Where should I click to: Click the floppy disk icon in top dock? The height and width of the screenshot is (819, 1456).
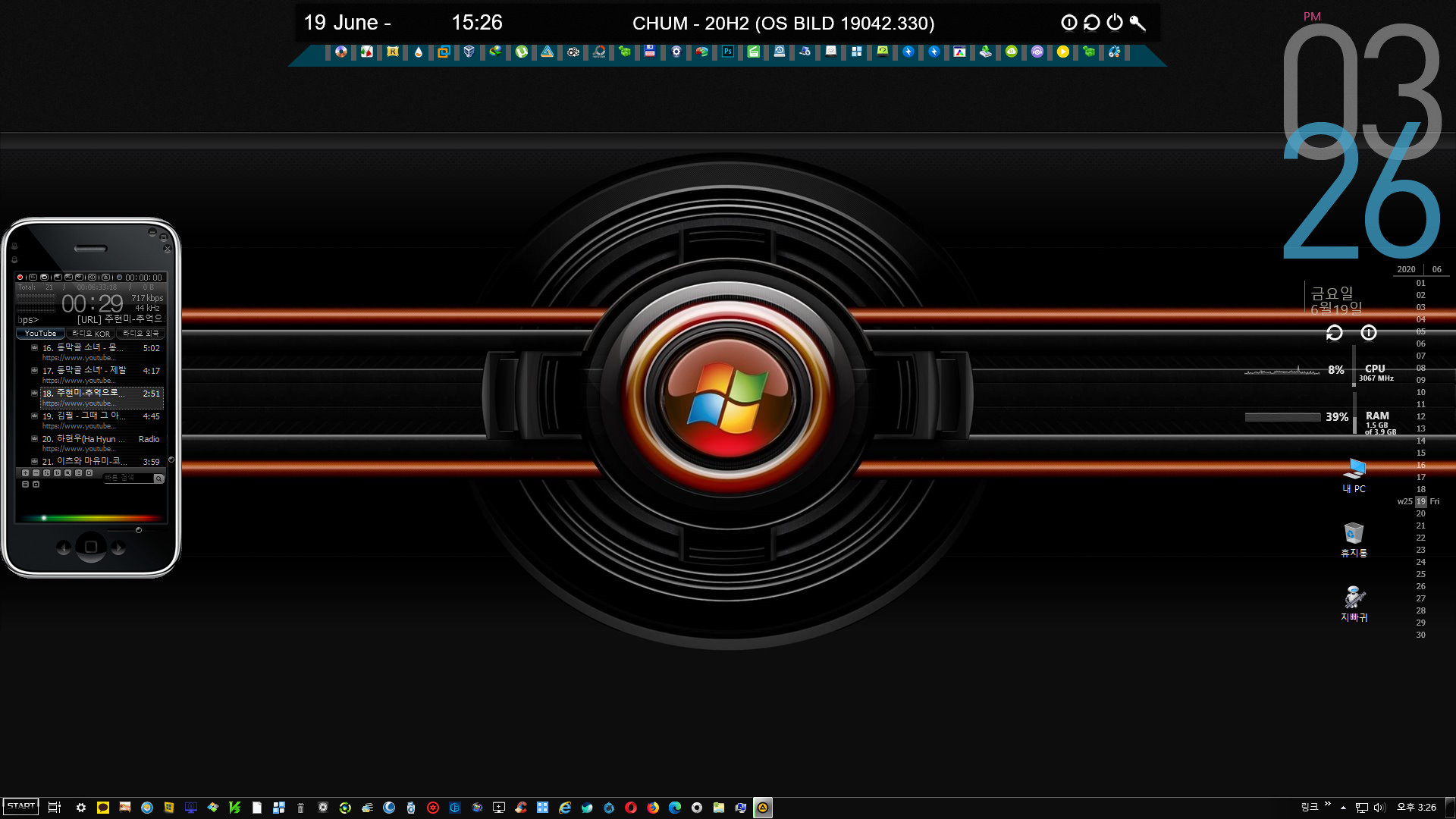(650, 52)
